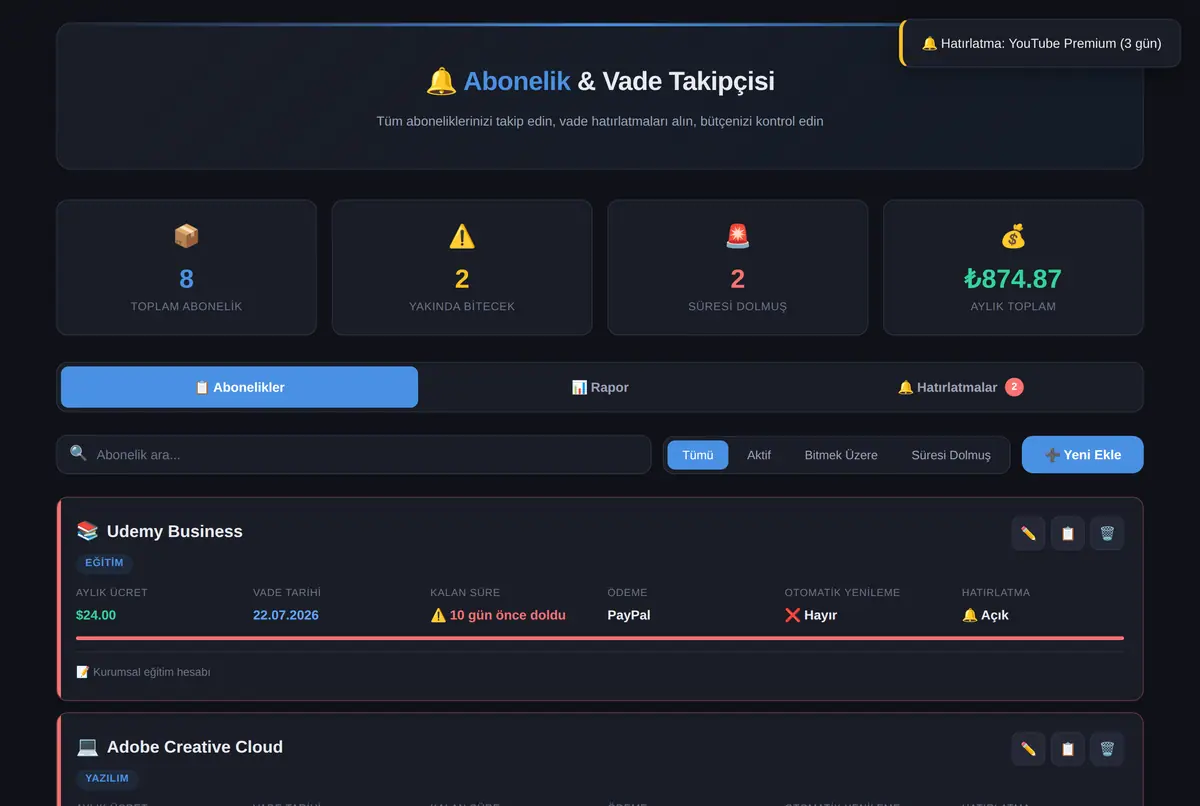
Task: Click the Adobe Creative Cloud title
Action: click(195, 747)
